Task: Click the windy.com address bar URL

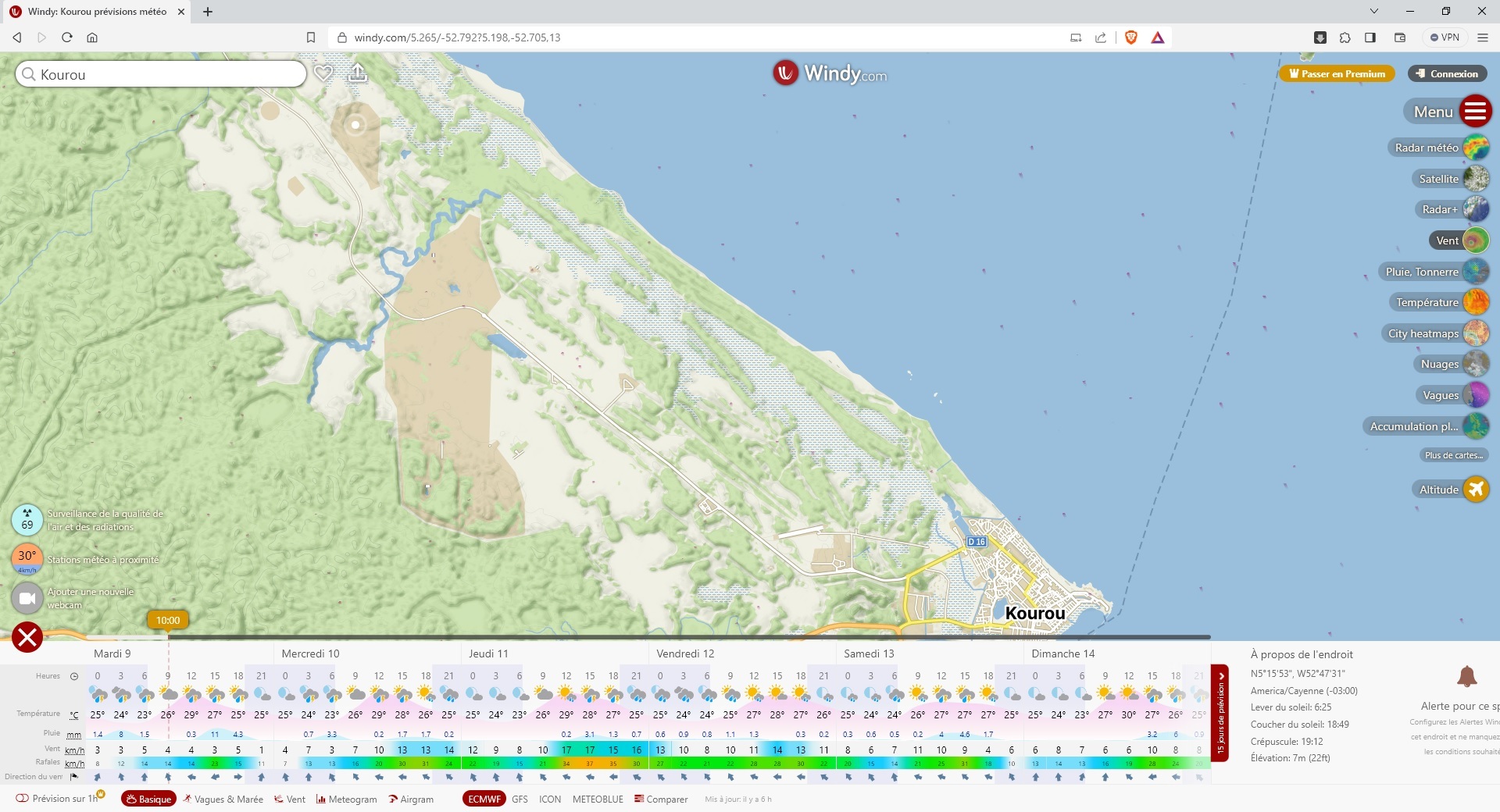Action: [457, 37]
